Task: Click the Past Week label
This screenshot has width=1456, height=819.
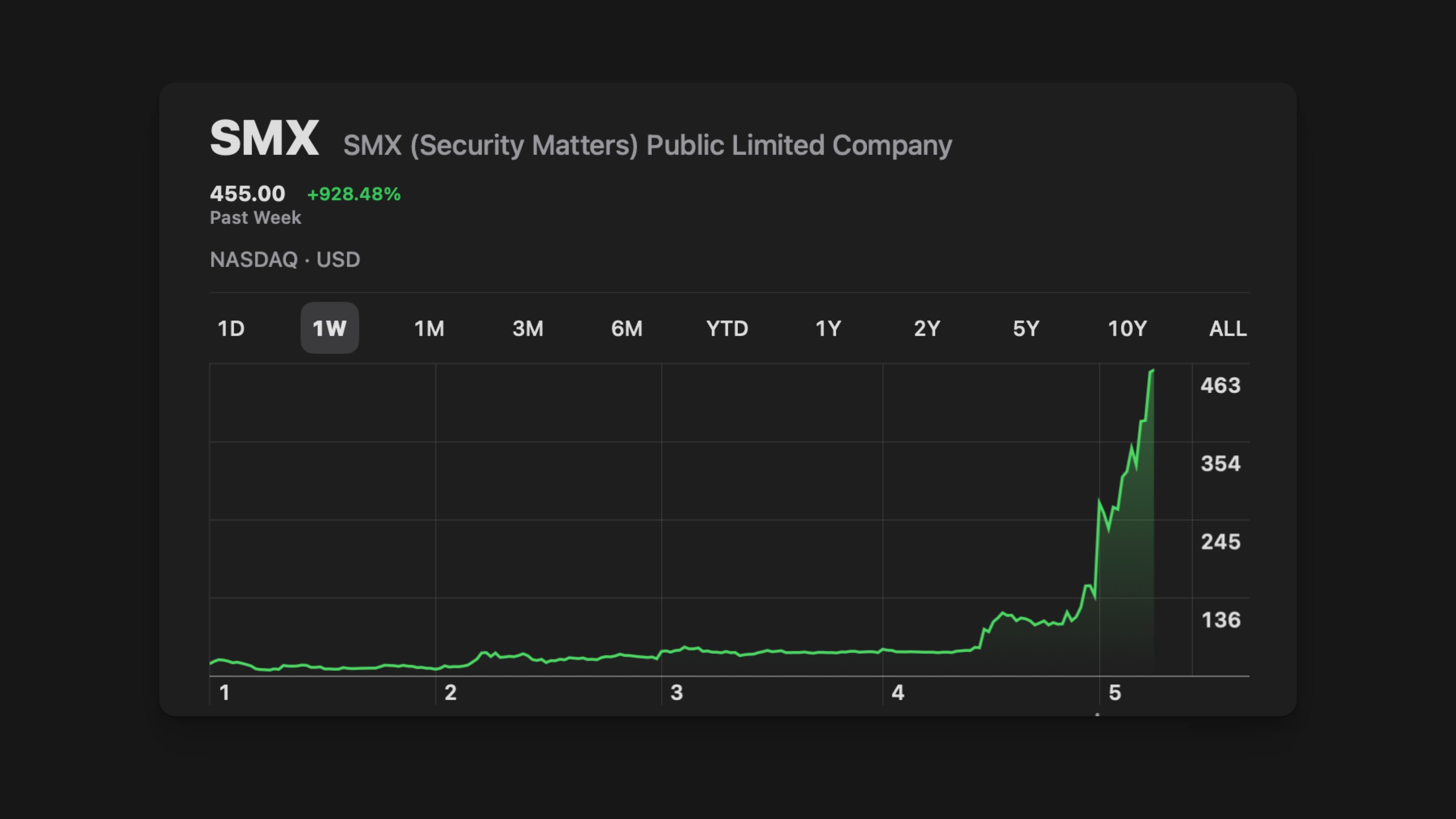Action: click(255, 218)
